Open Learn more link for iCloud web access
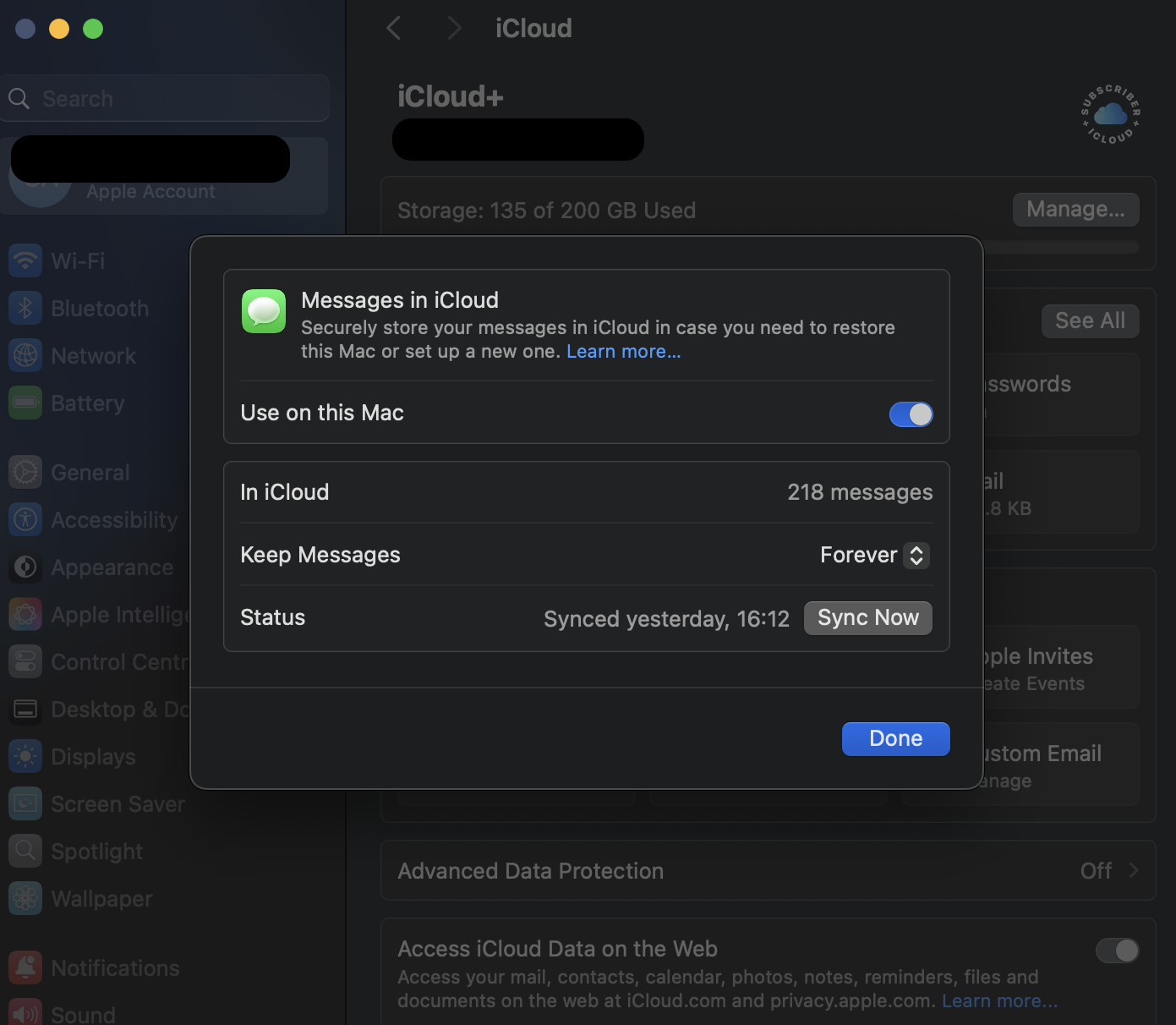This screenshot has height=1025, width=1176. (x=1000, y=1000)
